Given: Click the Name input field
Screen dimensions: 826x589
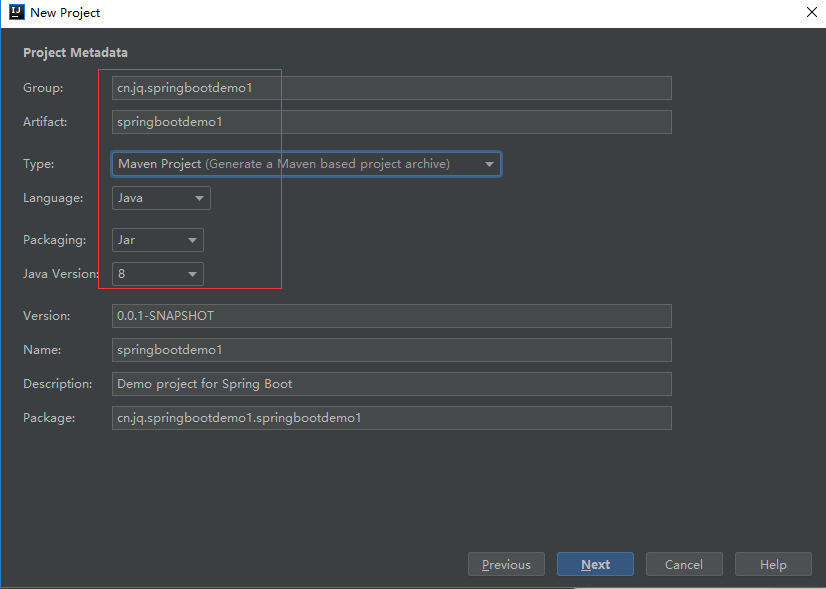Looking at the screenshot, I should tap(391, 350).
